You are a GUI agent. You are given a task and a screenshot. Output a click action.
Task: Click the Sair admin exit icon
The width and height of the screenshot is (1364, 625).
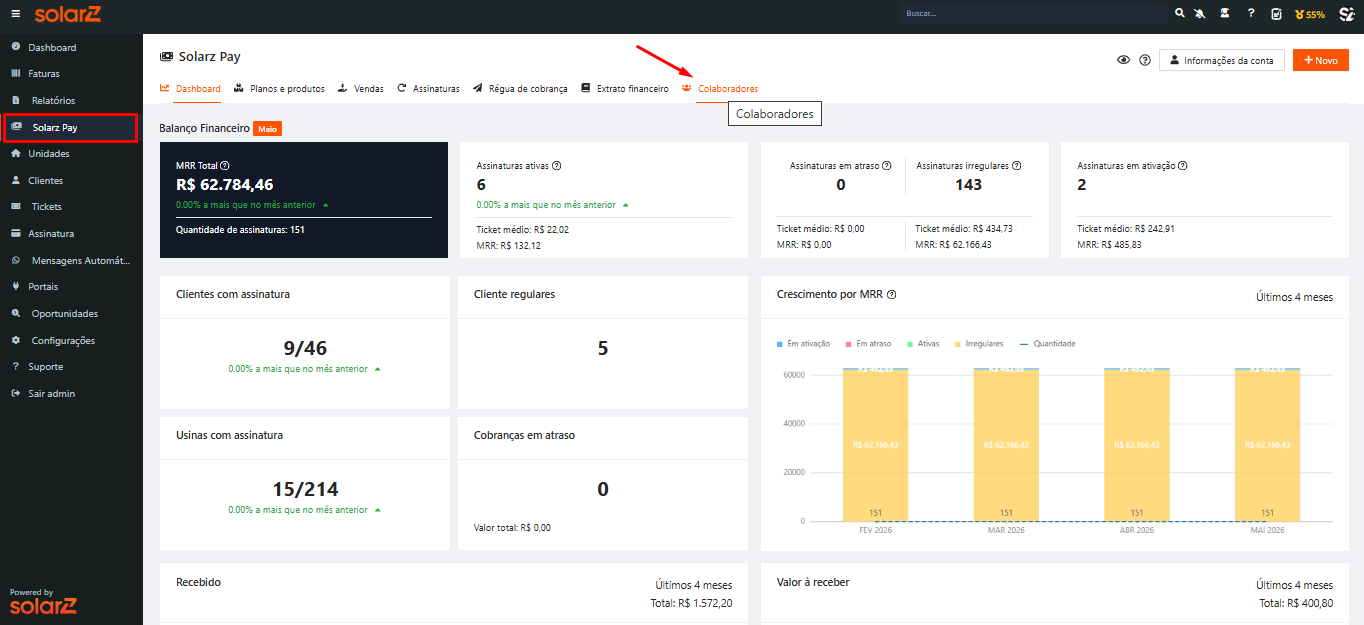[x=16, y=393]
